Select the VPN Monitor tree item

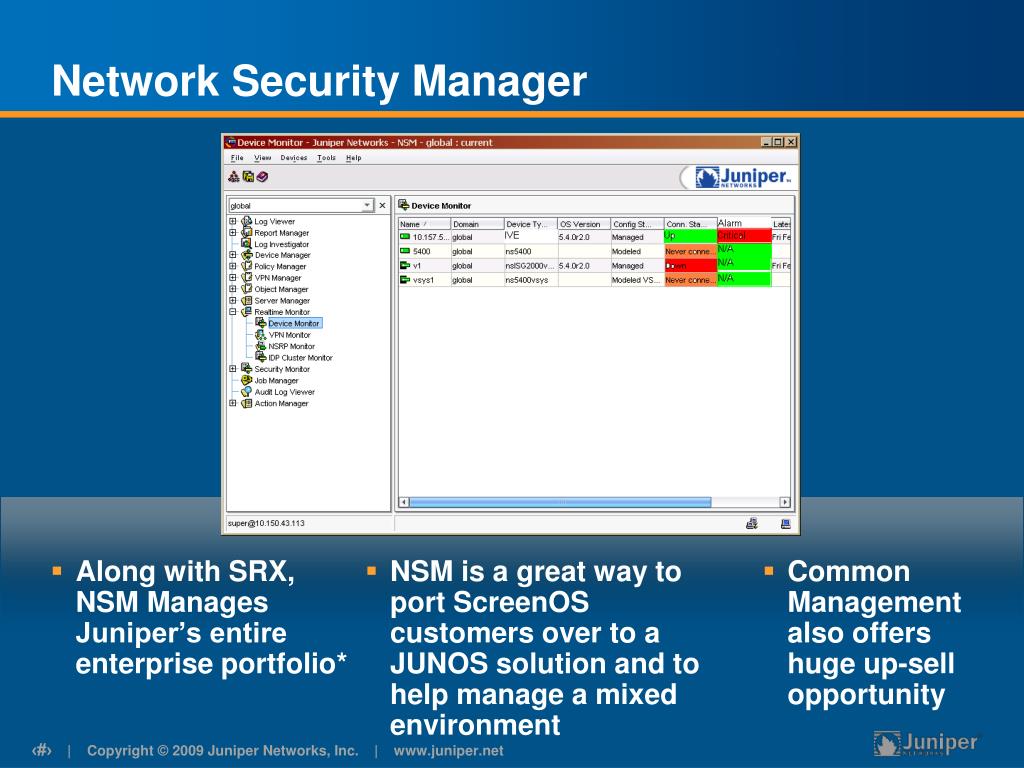(289, 335)
